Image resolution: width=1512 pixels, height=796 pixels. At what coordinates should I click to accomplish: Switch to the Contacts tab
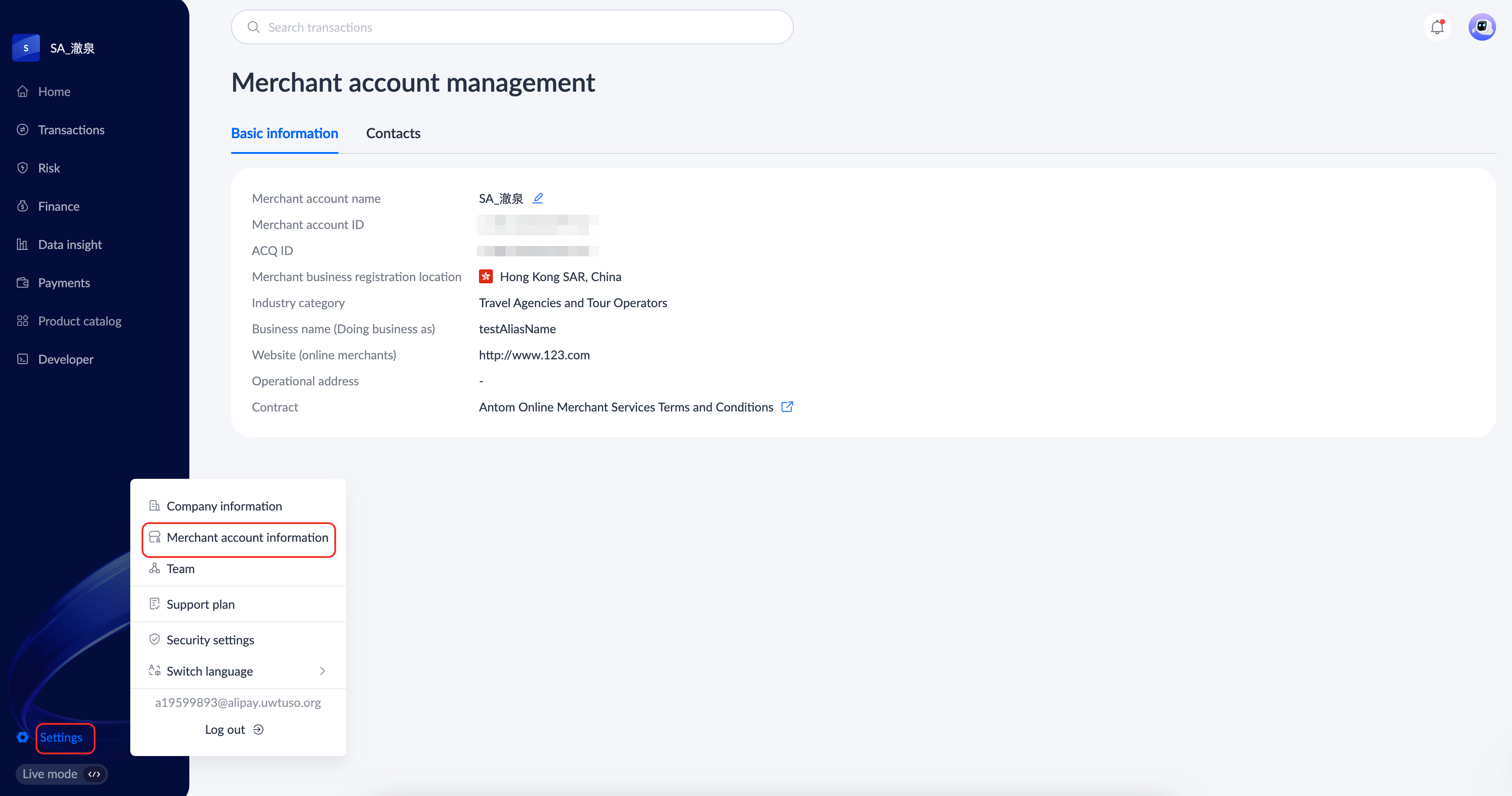tap(393, 133)
